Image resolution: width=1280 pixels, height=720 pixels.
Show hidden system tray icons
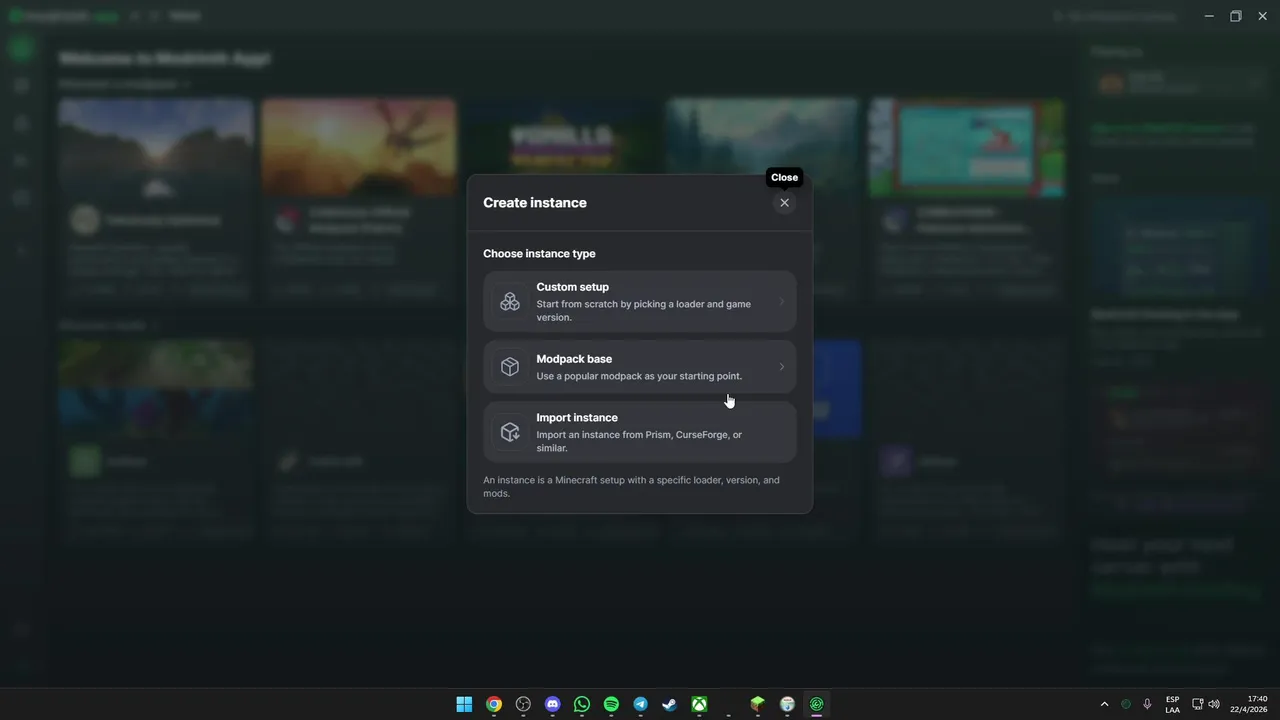(1104, 704)
